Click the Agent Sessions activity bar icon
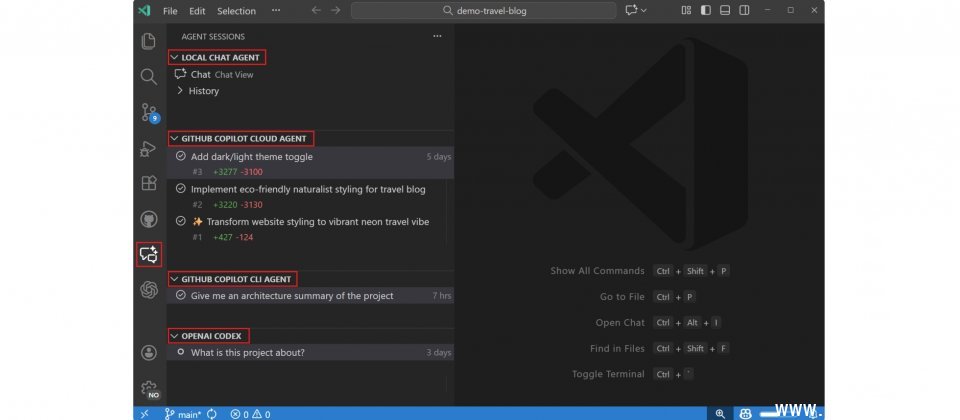The width and height of the screenshot is (960, 420). click(x=149, y=255)
